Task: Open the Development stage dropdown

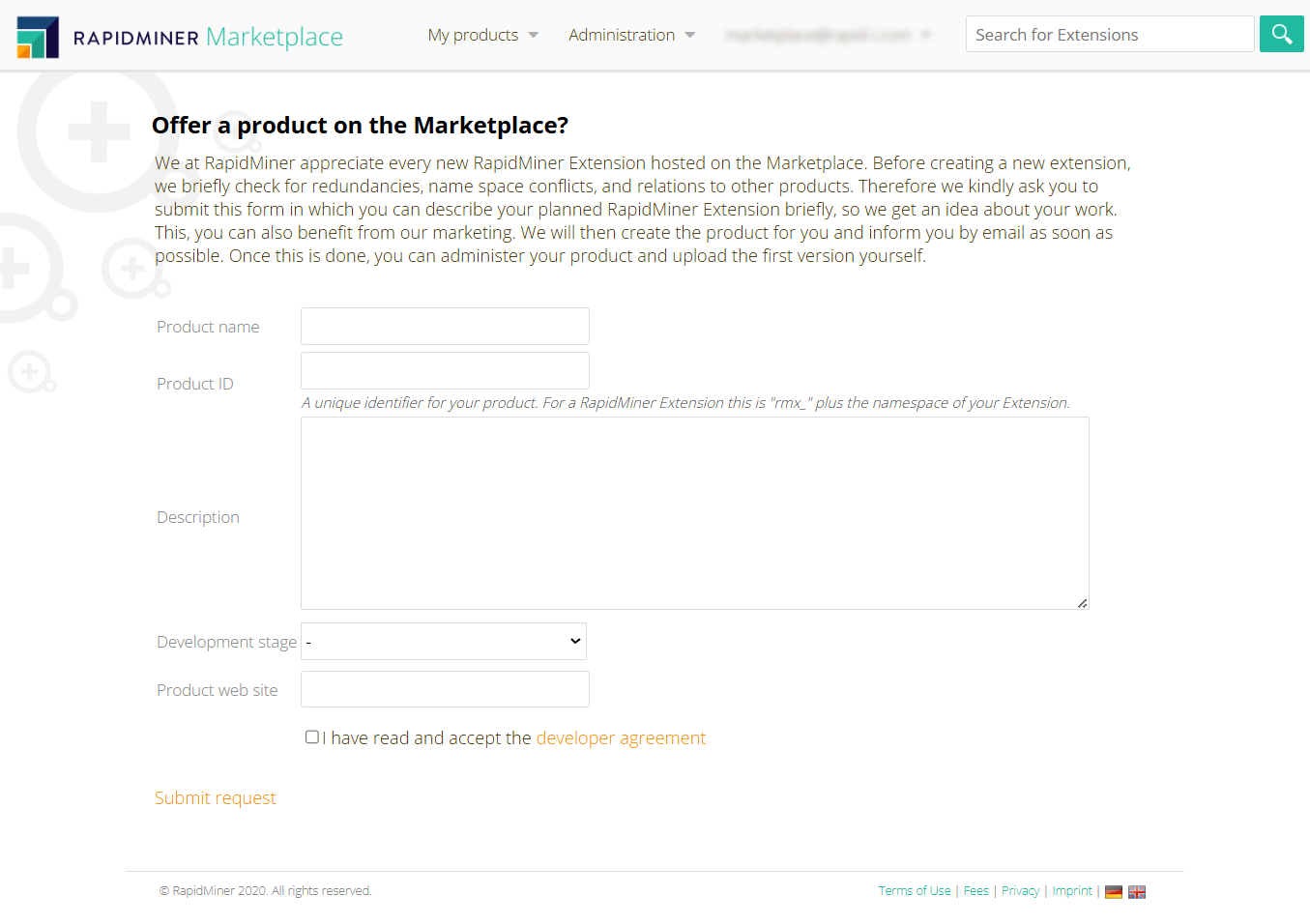Action: click(443, 641)
